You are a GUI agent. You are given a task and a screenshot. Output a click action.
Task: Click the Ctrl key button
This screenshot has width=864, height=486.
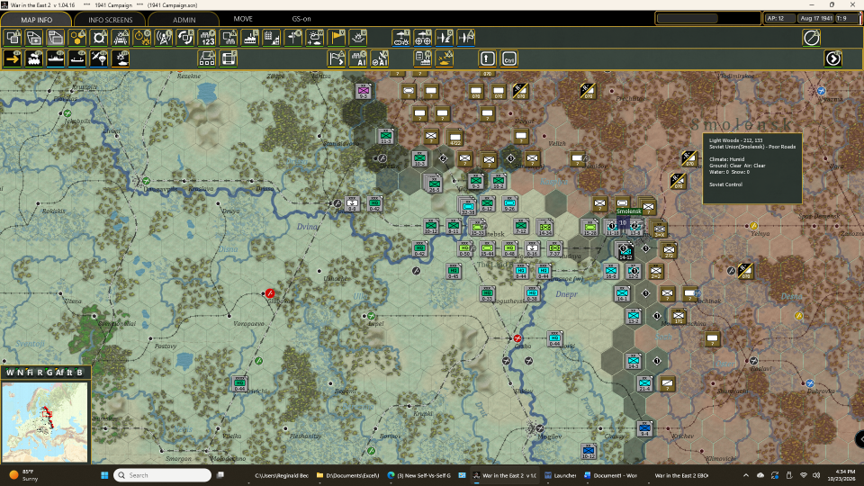[509, 58]
